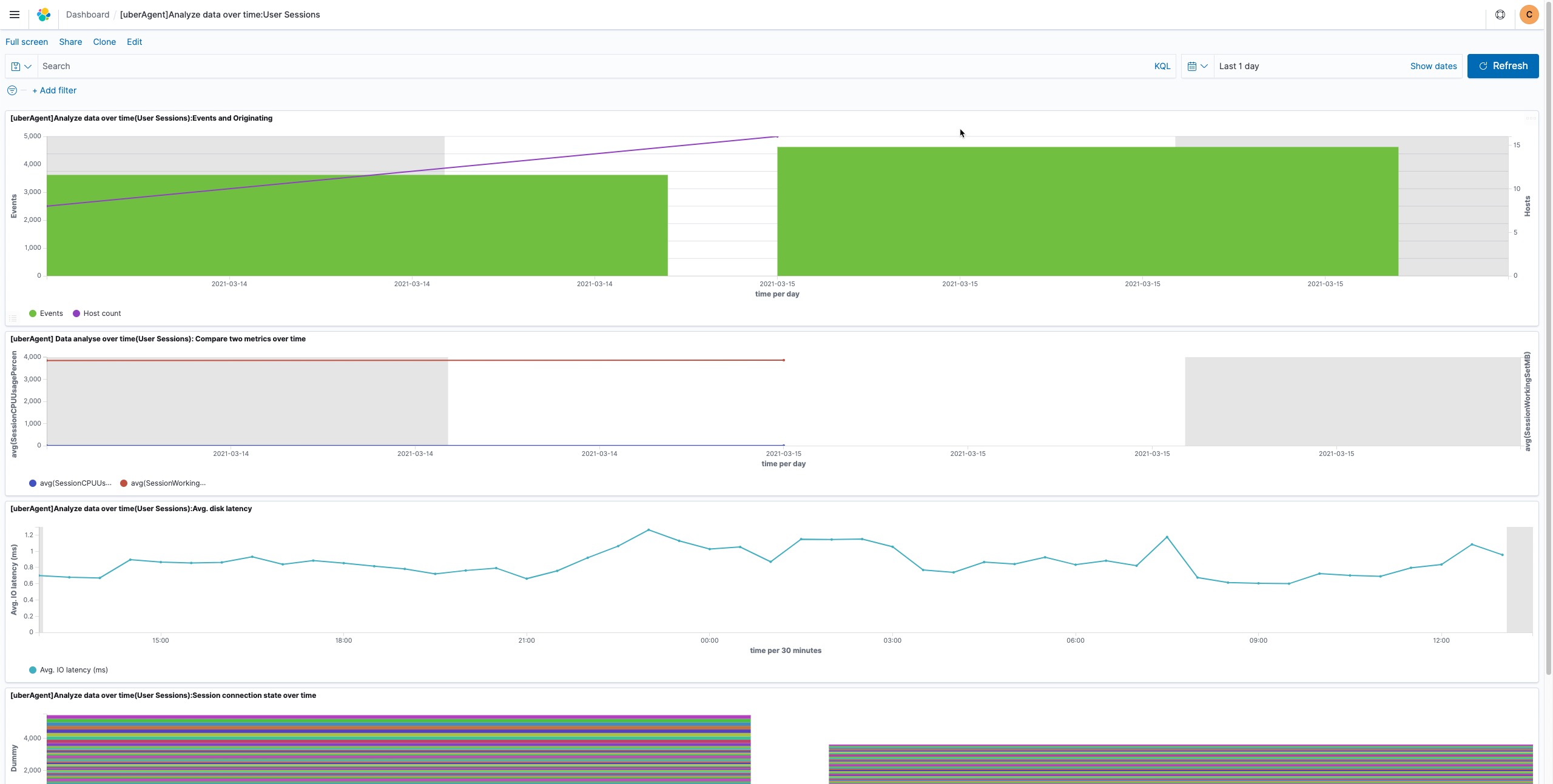Expand the saved queries dropdown

point(21,66)
